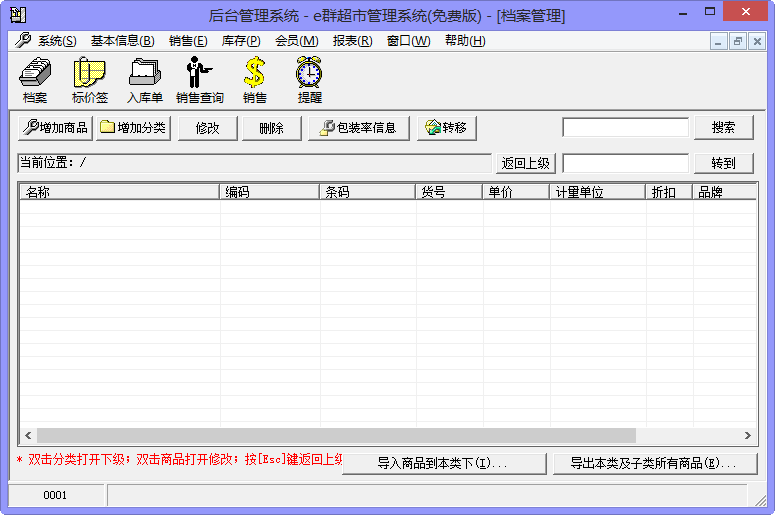
Task: Click the app icon in the title bar
Action: (x=18, y=15)
